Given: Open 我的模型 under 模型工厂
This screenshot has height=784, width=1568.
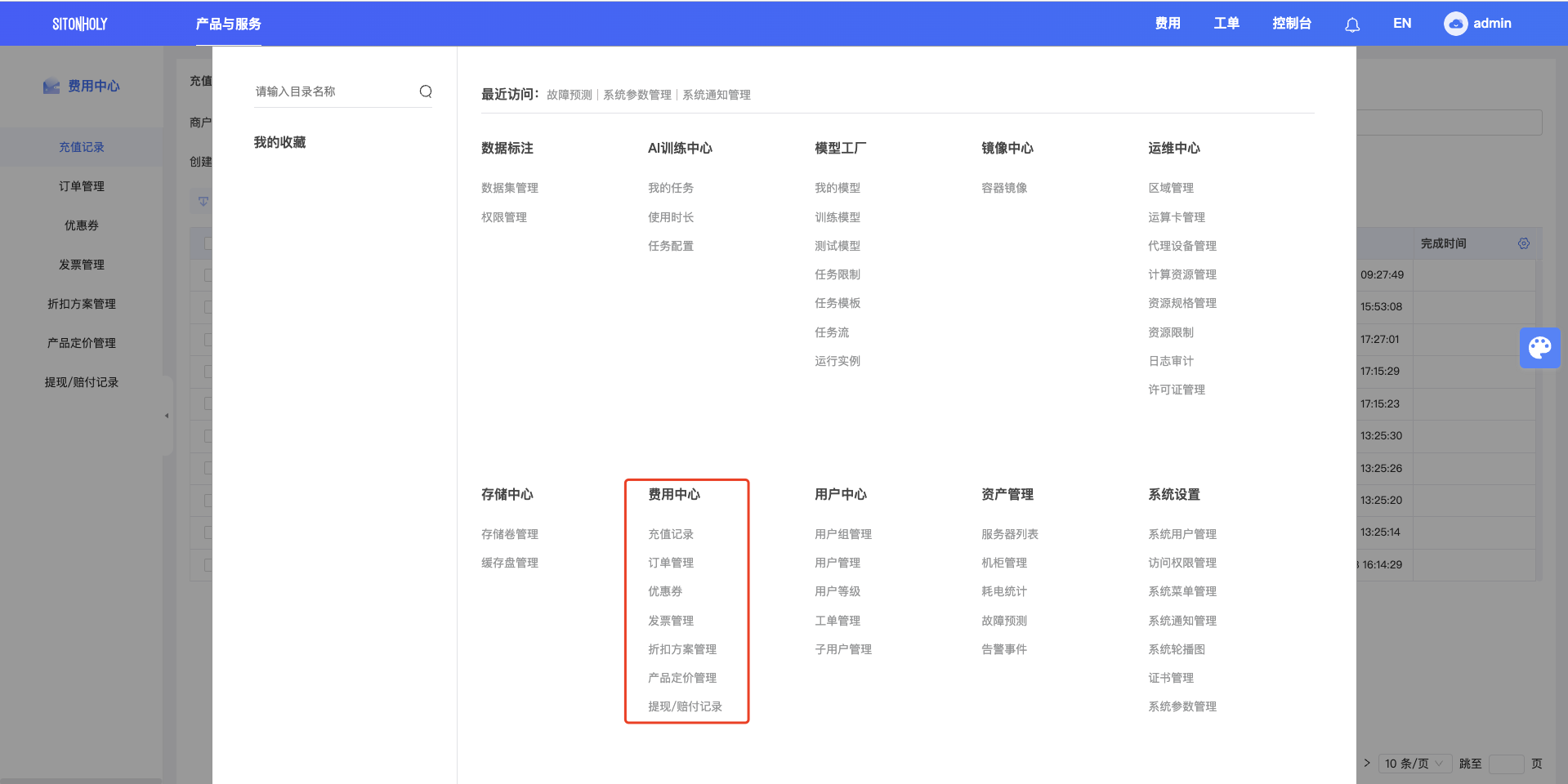Looking at the screenshot, I should click(x=838, y=188).
